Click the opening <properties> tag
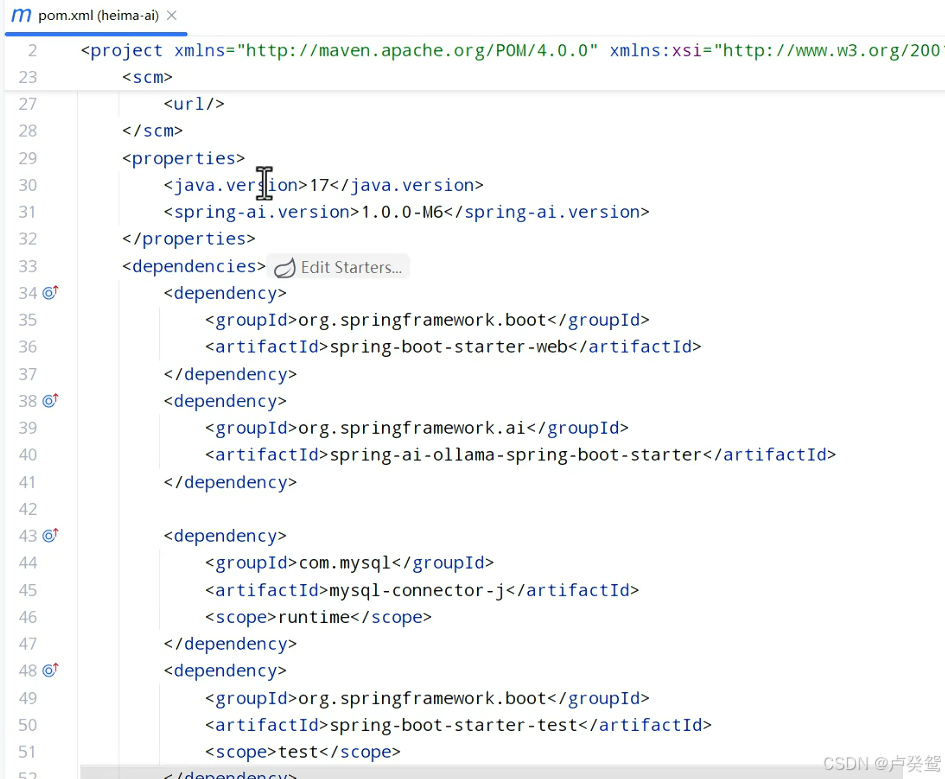The height and width of the screenshot is (779, 945). tap(183, 158)
